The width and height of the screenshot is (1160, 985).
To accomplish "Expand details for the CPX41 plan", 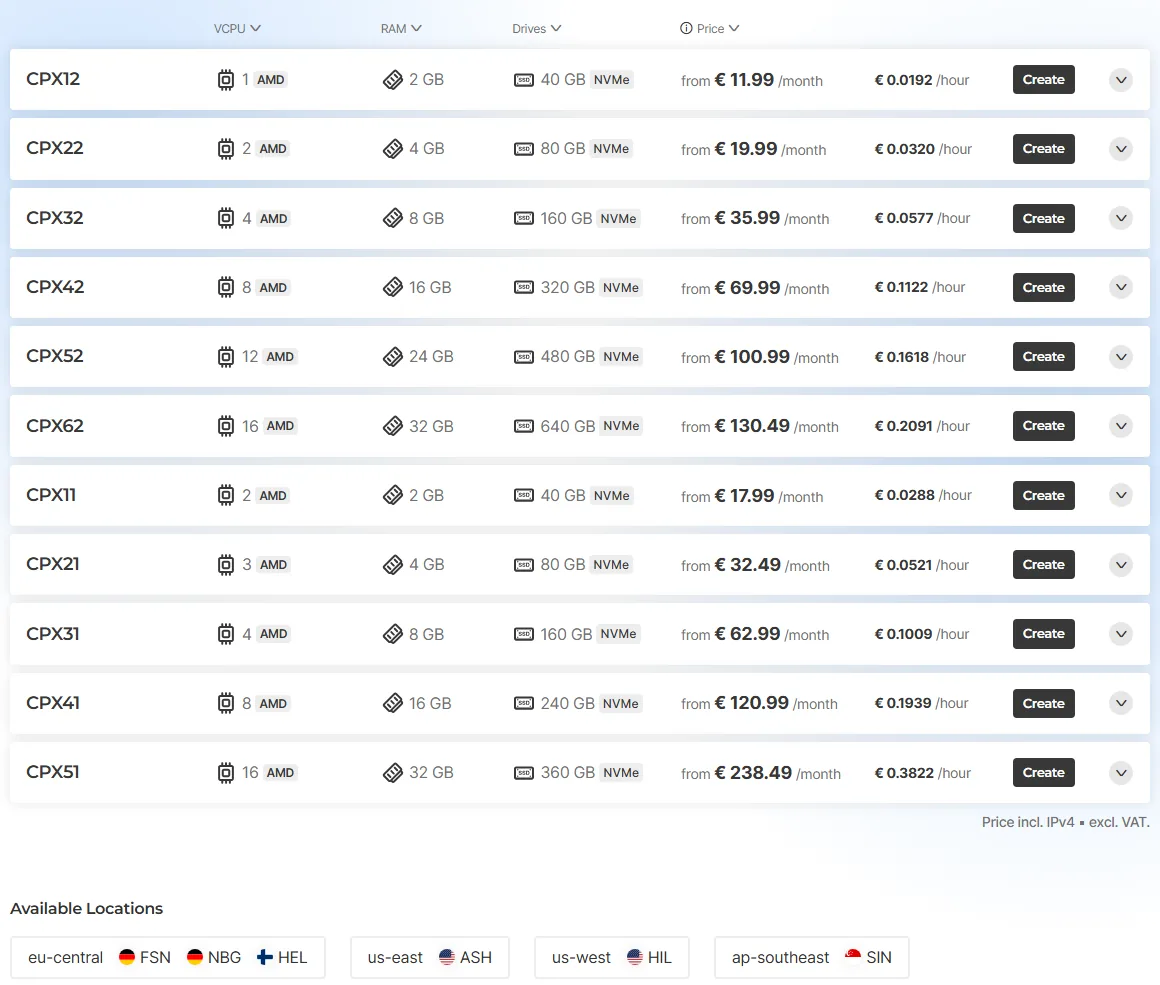I will point(1121,703).
